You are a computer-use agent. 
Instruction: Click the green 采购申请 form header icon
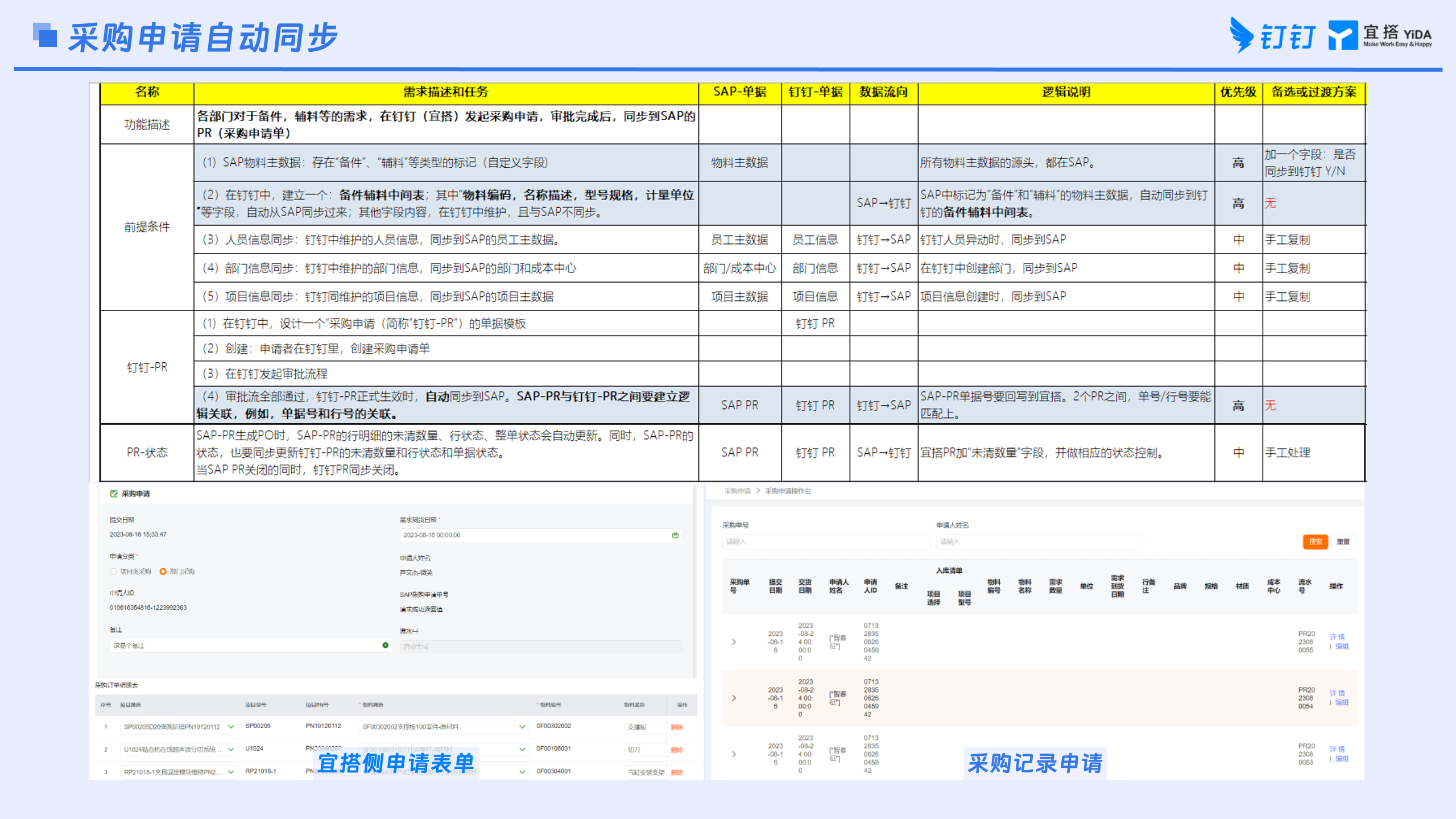click(114, 494)
